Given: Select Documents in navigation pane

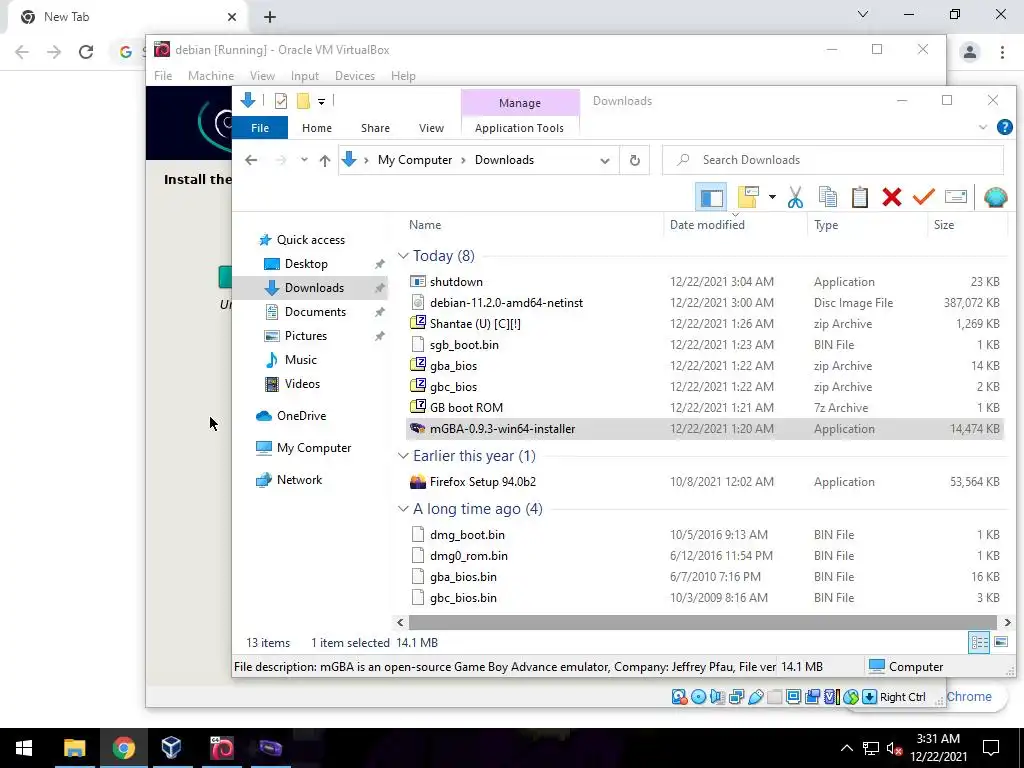Looking at the screenshot, I should tap(315, 312).
